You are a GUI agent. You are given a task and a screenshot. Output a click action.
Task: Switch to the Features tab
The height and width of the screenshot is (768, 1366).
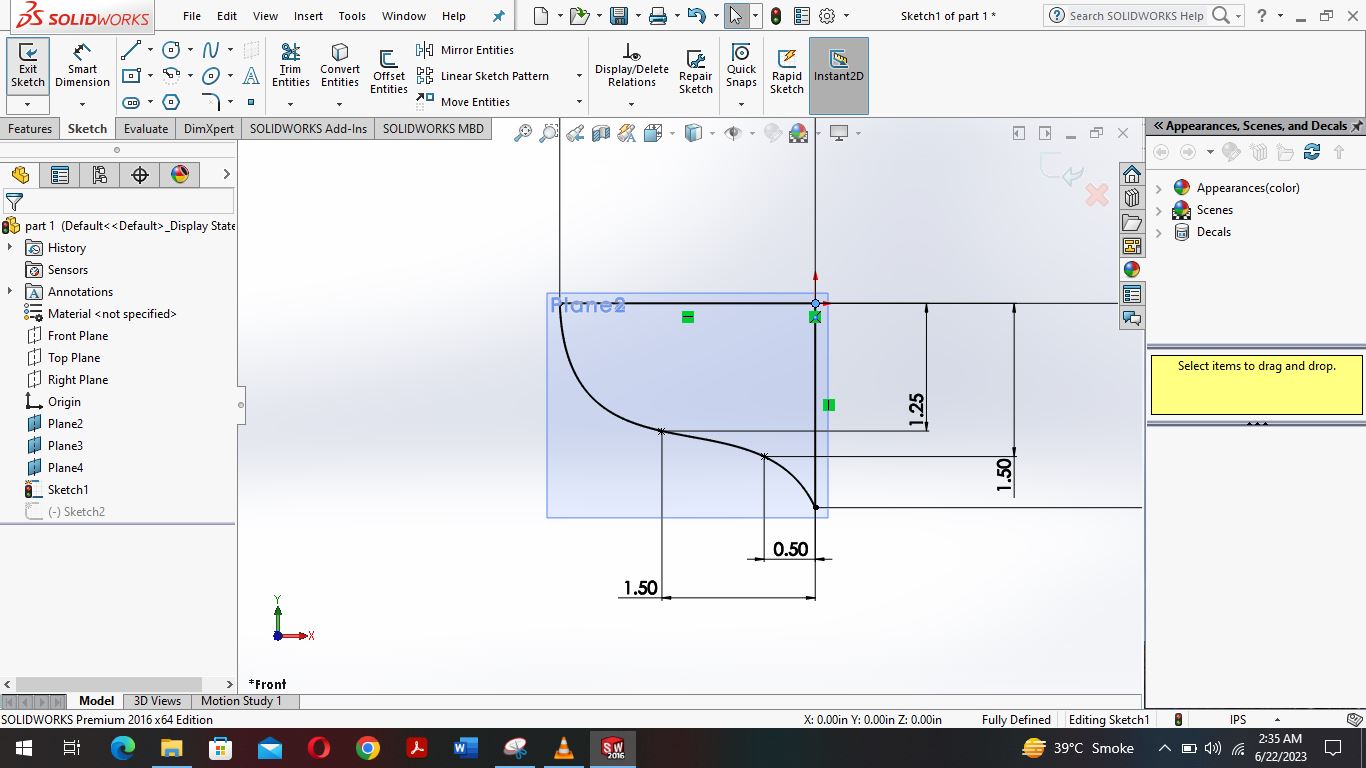[x=30, y=129]
